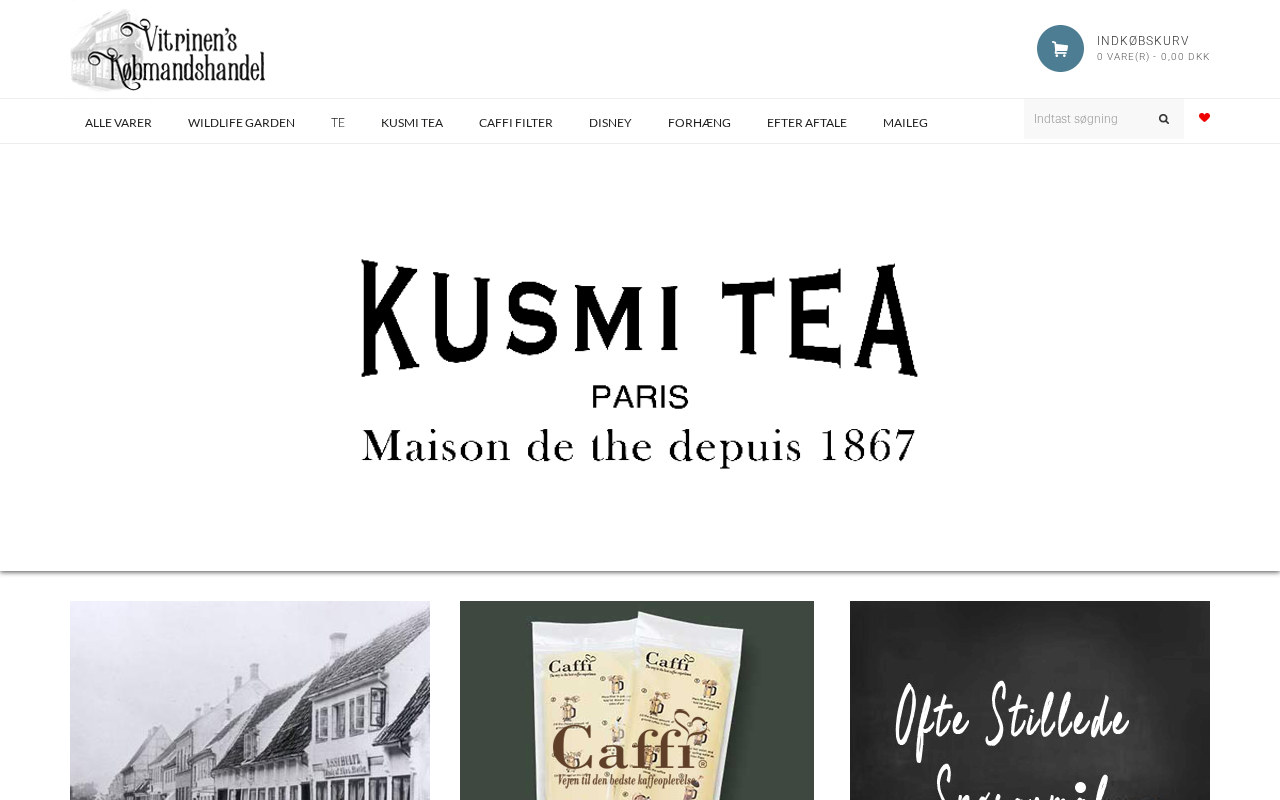
Task: Open the Caffi filter product image
Action: (x=637, y=700)
